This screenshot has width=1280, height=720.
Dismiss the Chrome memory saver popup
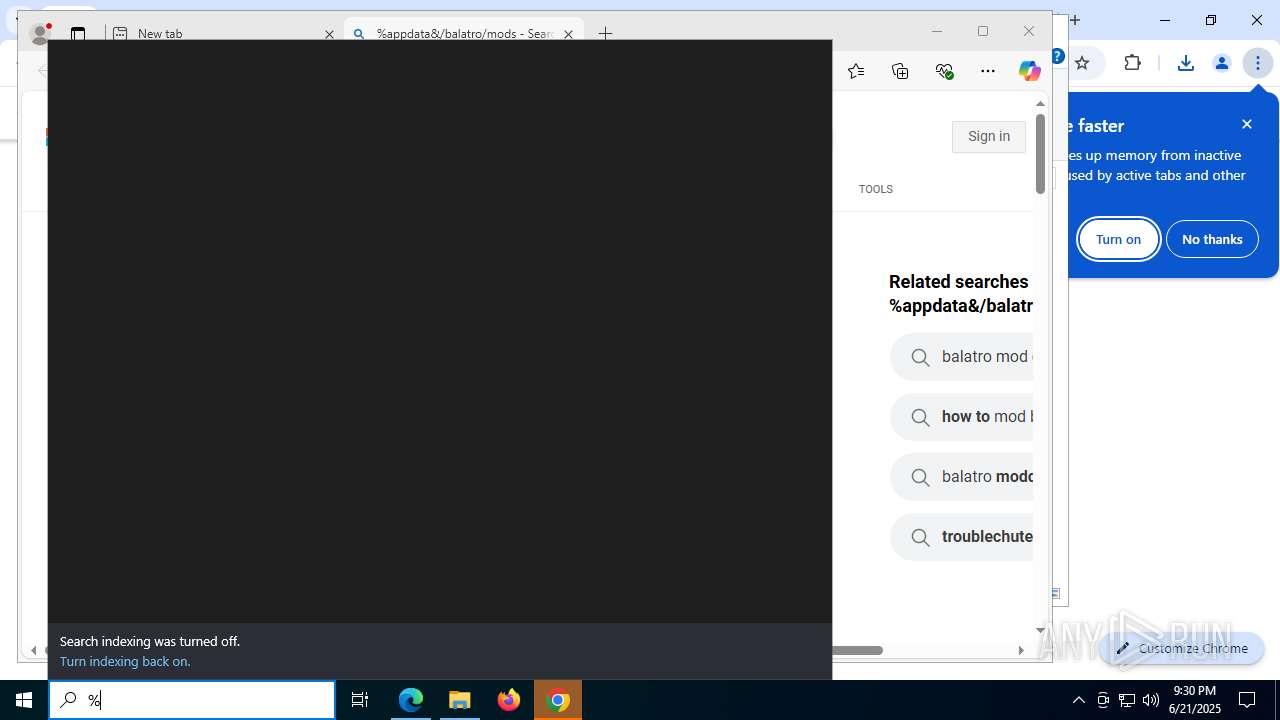1246,124
